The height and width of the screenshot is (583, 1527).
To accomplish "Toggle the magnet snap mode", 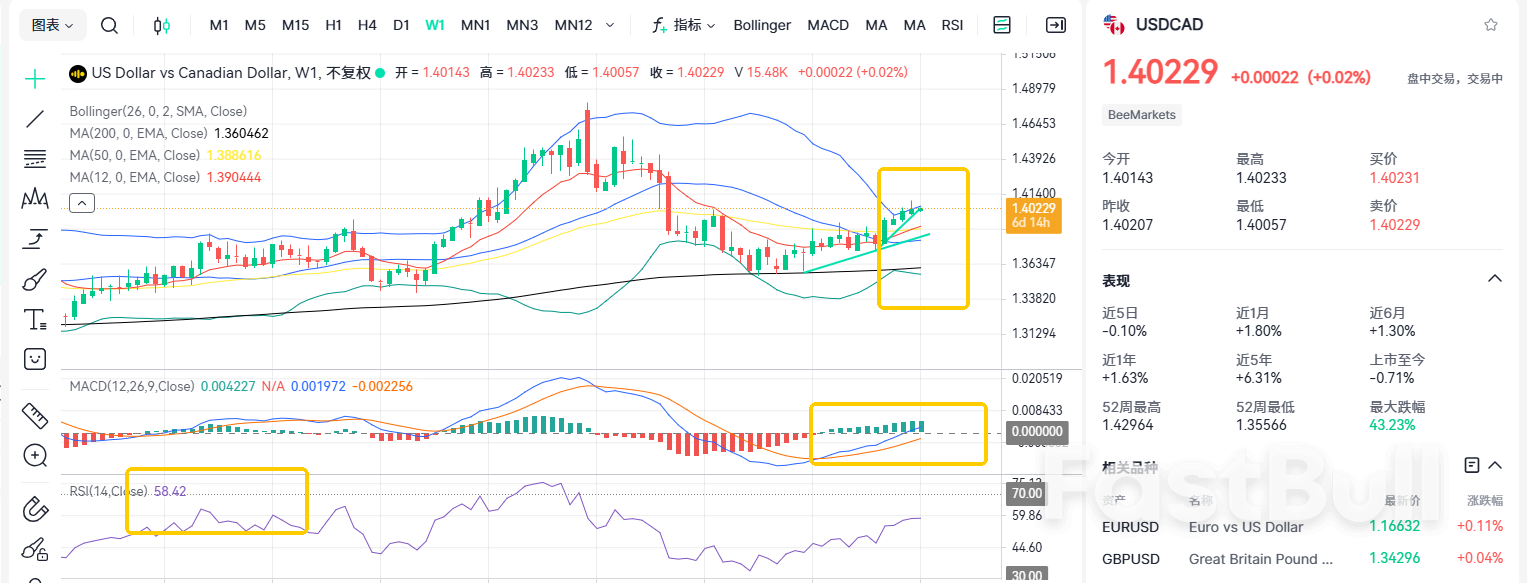I will point(35,508).
